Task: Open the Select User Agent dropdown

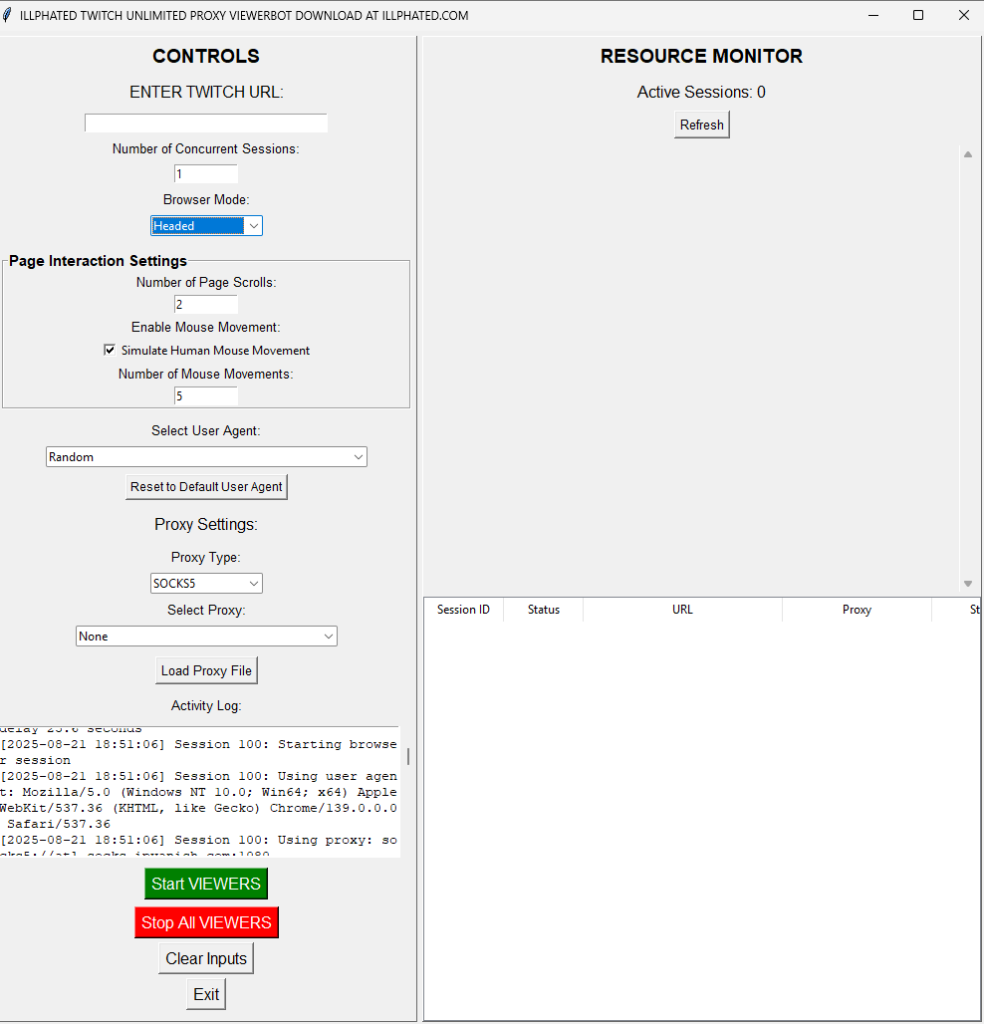Action: 206,456
